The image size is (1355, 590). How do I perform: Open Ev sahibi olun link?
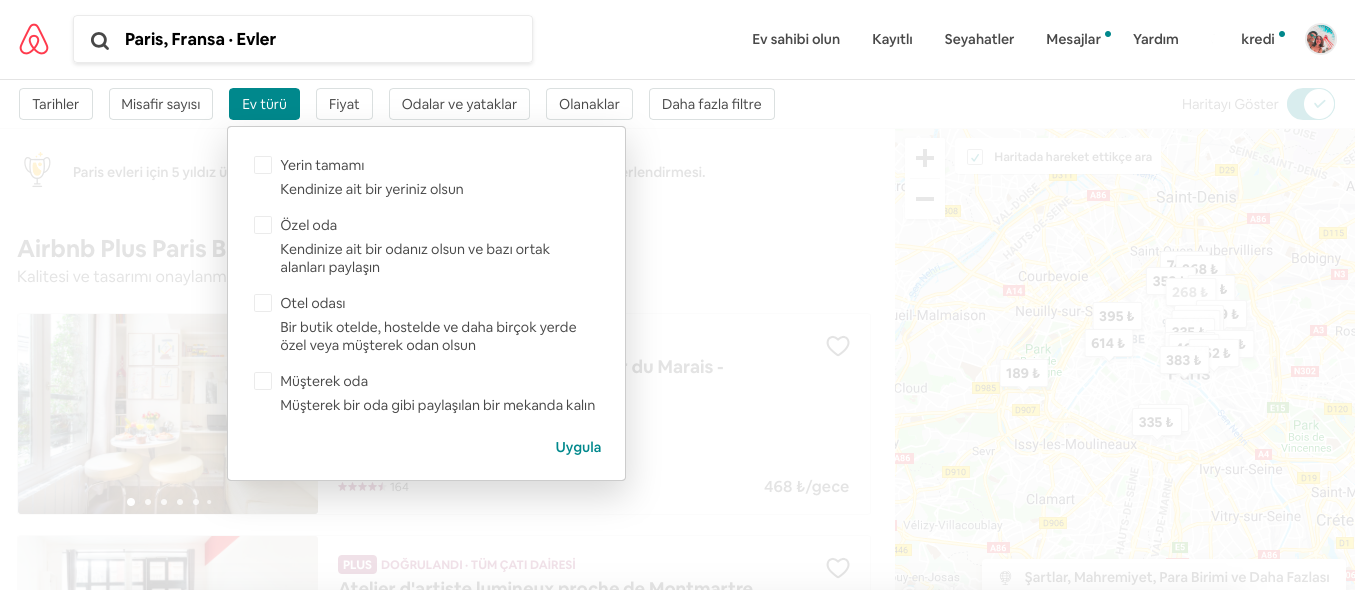click(x=796, y=39)
